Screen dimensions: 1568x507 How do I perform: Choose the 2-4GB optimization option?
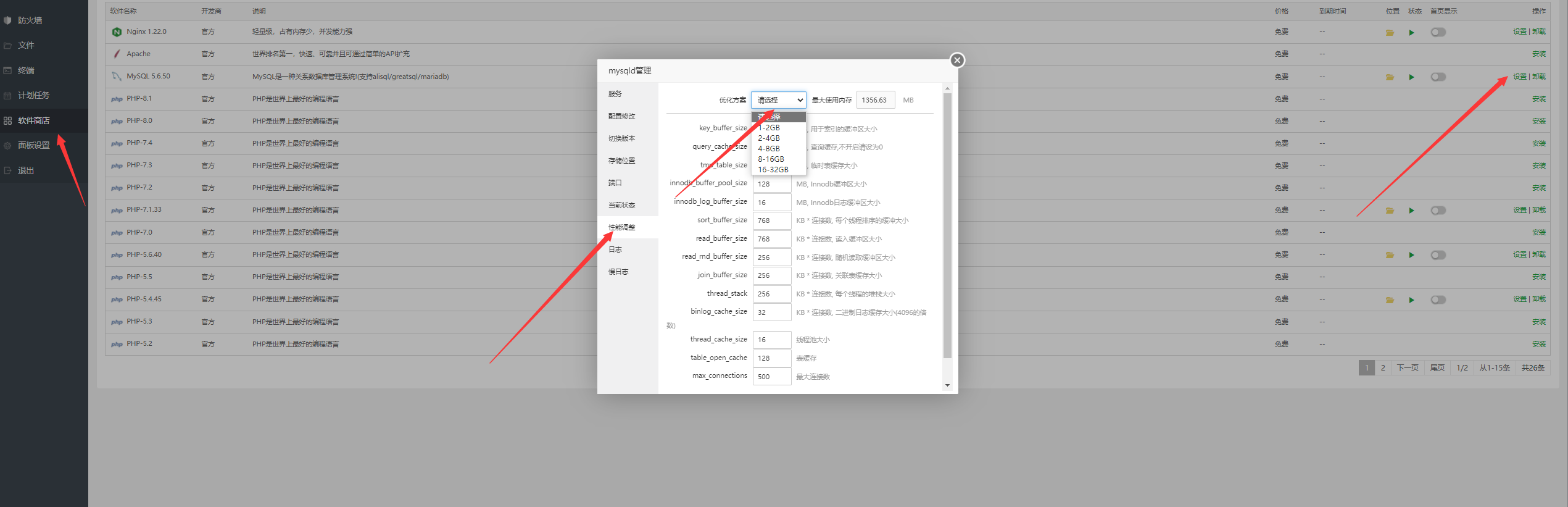[x=779, y=138]
